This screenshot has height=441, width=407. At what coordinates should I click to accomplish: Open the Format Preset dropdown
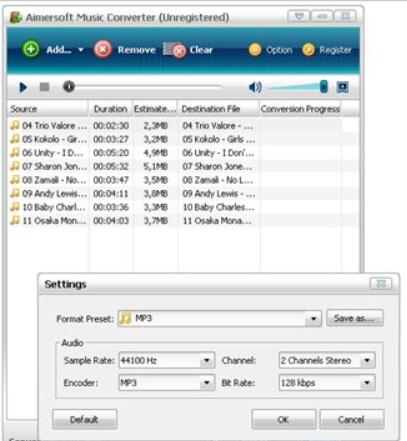[x=313, y=319]
